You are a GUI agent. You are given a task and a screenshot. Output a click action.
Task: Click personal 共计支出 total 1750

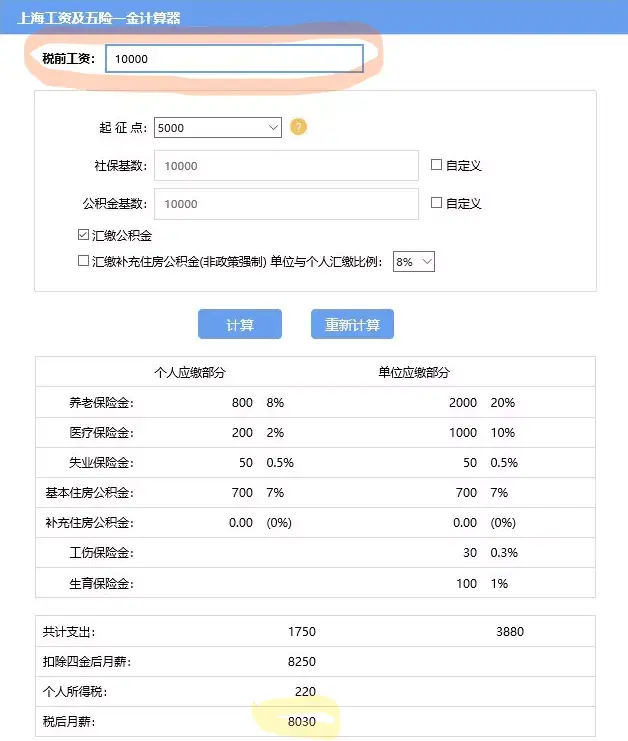pyautogui.click(x=301, y=632)
